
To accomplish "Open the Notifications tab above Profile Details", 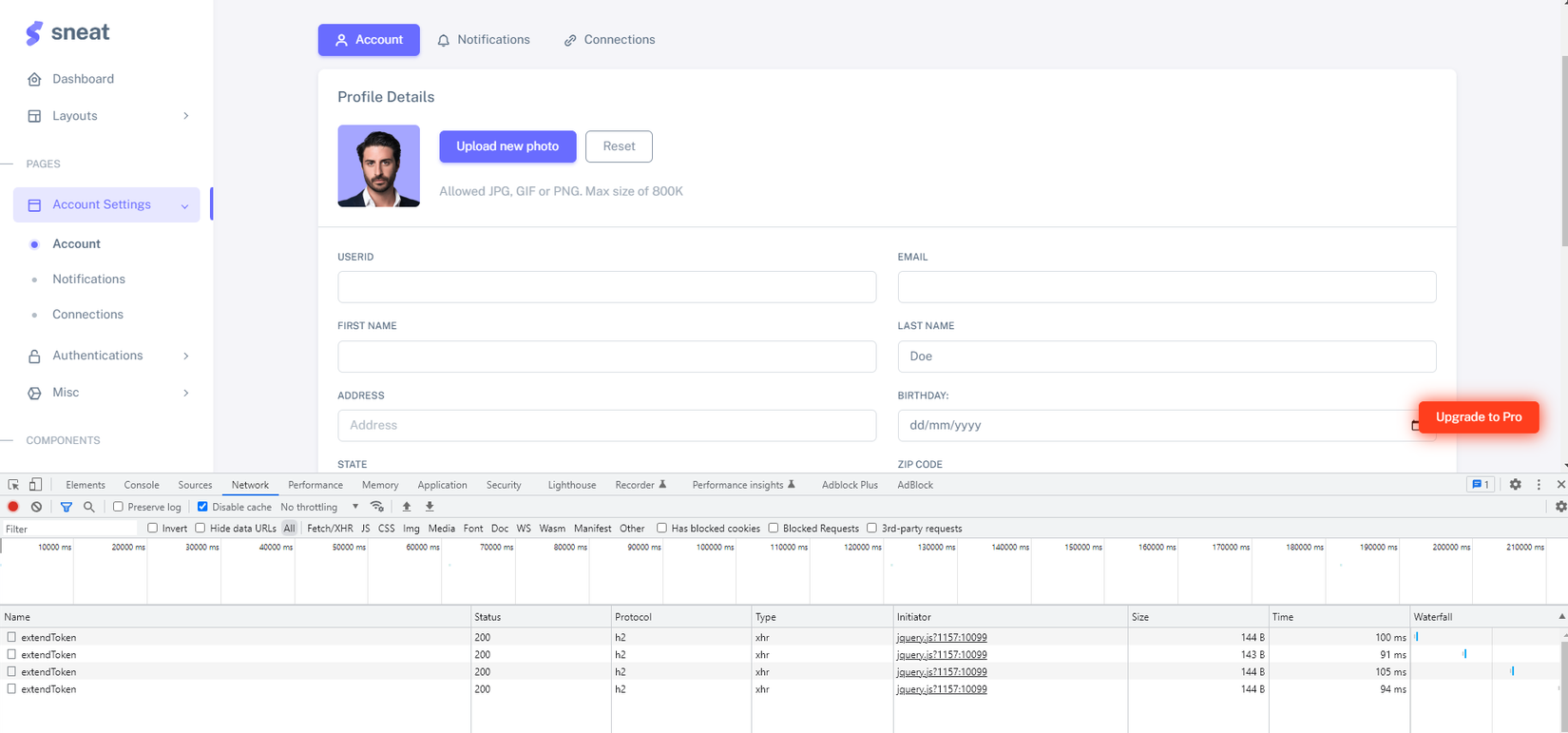I will (484, 40).
